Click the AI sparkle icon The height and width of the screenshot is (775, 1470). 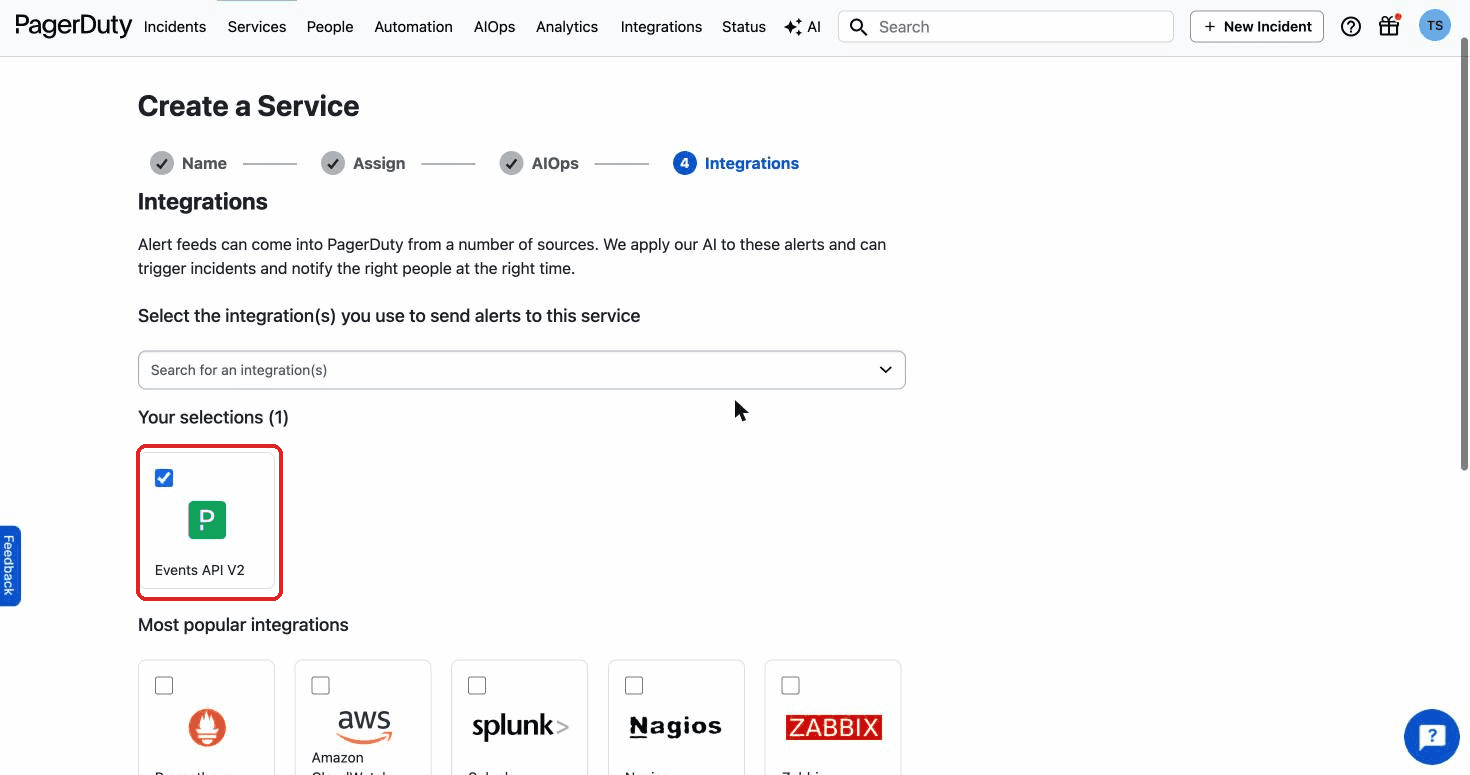coord(793,27)
